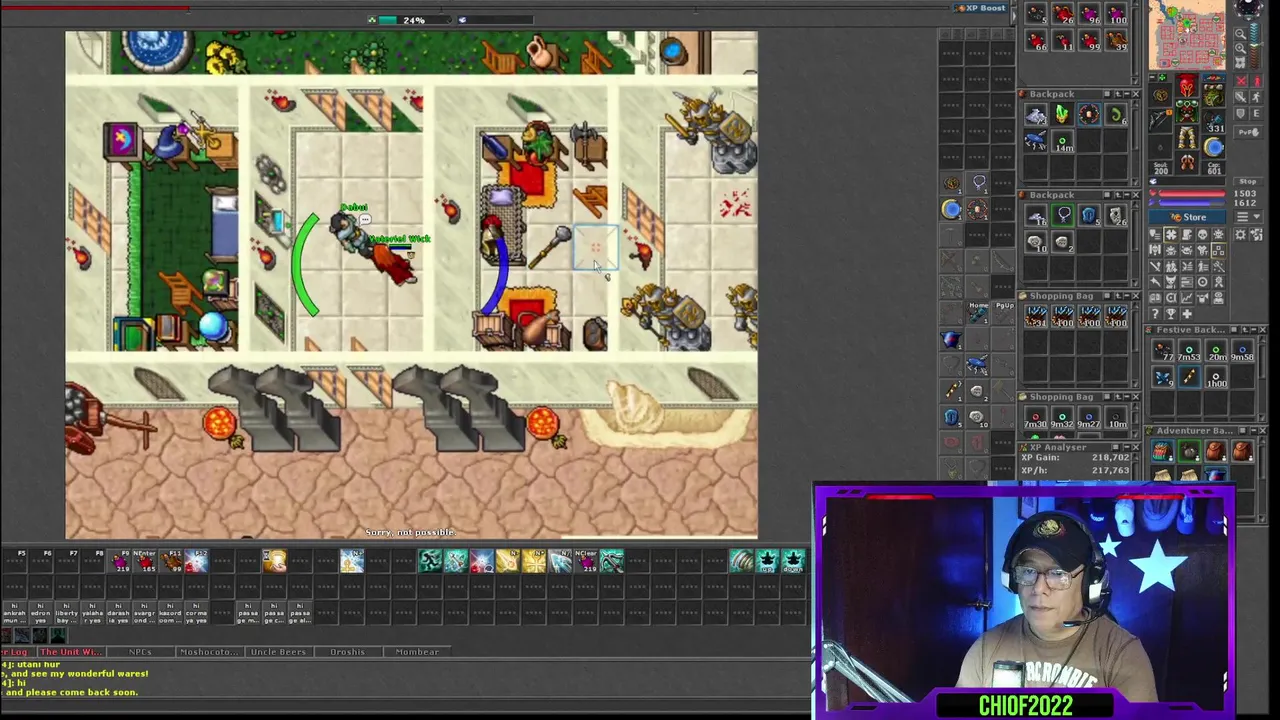Toggle expert mode E button
The width and height of the screenshot is (1280, 720).
(1256, 113)
